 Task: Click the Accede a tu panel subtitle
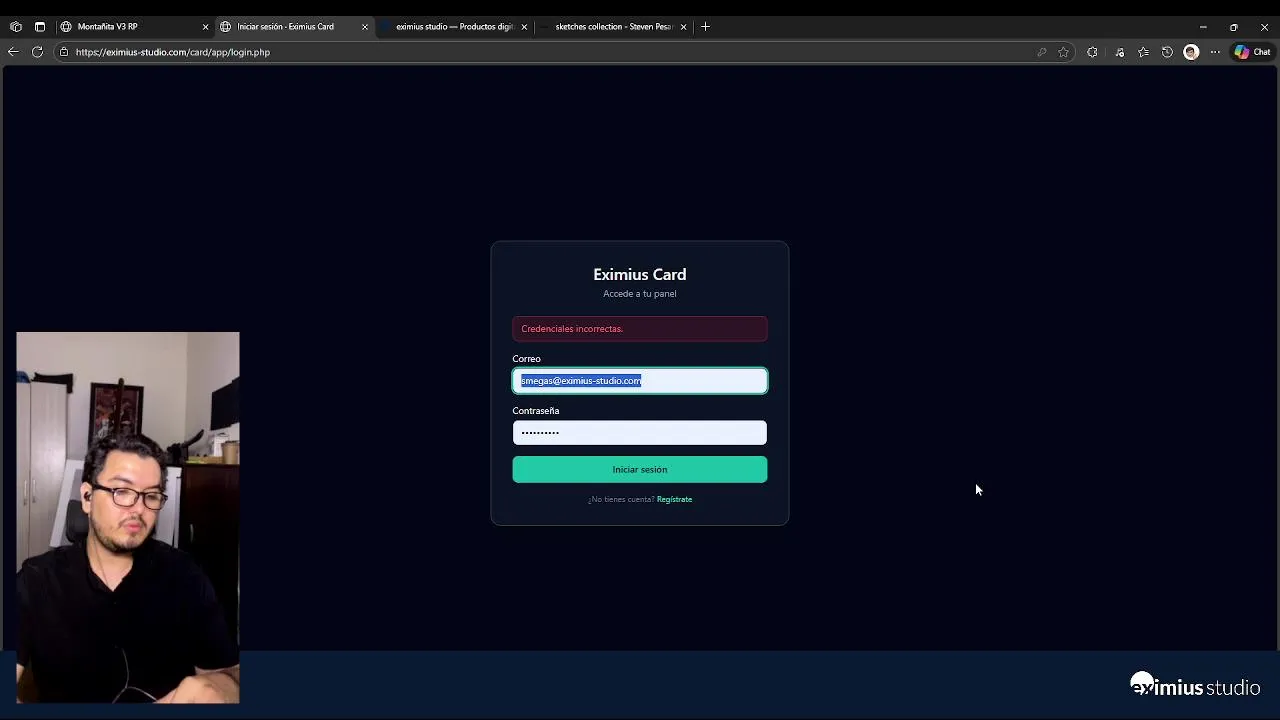[640, 294]
